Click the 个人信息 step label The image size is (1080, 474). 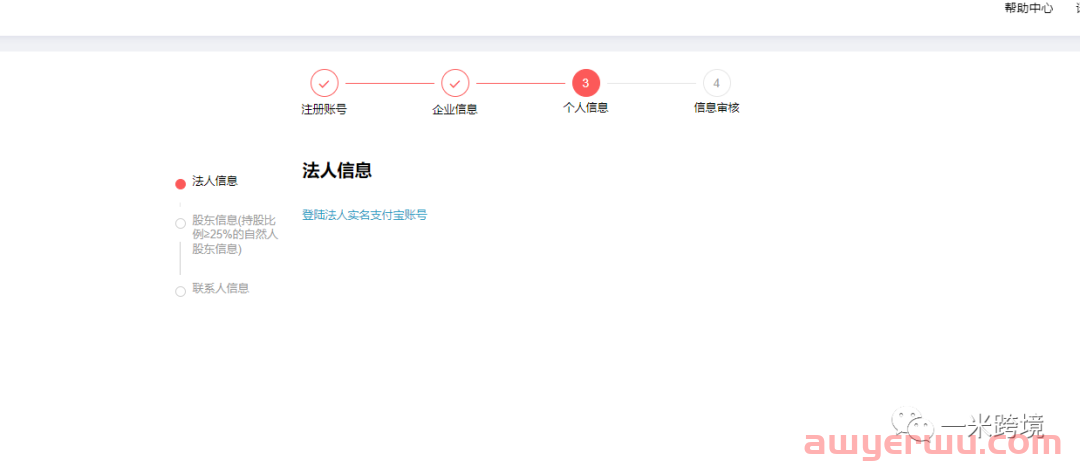pos(586,108)
